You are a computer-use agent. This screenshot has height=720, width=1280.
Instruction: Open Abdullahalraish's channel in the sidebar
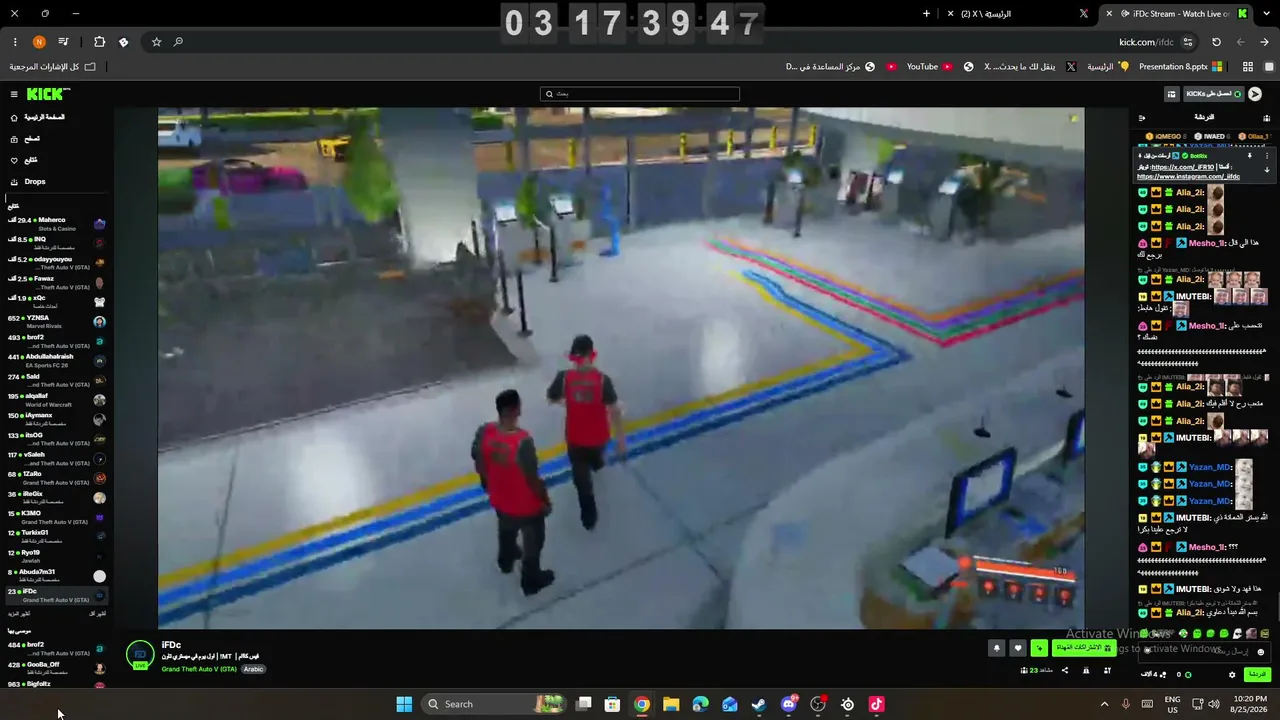coord(56,361)
